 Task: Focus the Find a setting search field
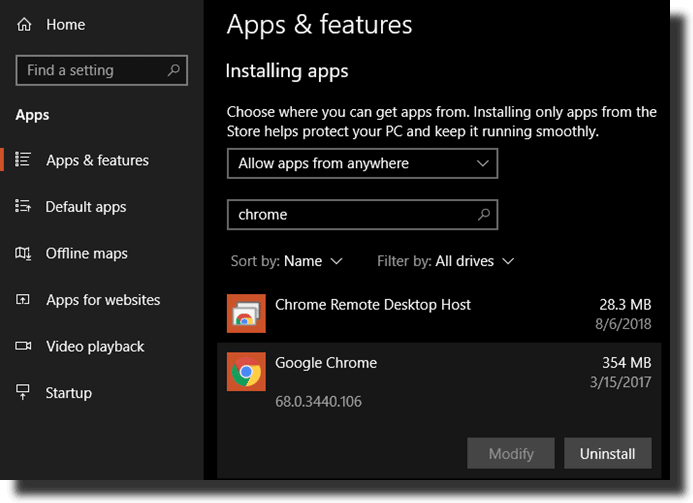(x=102, y=70)
